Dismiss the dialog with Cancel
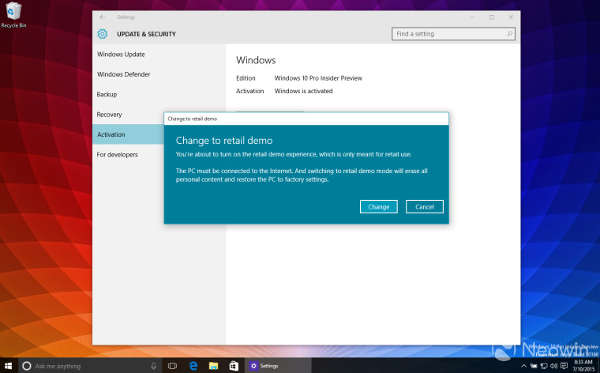 coord(425,207)
